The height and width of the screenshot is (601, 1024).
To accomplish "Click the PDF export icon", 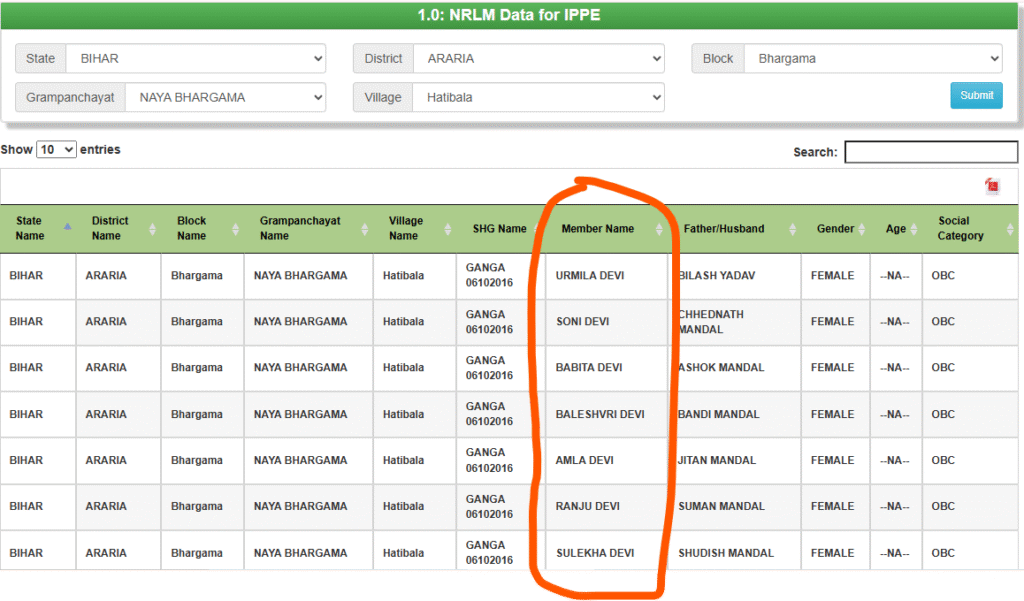I will click(x=991, y=186).
